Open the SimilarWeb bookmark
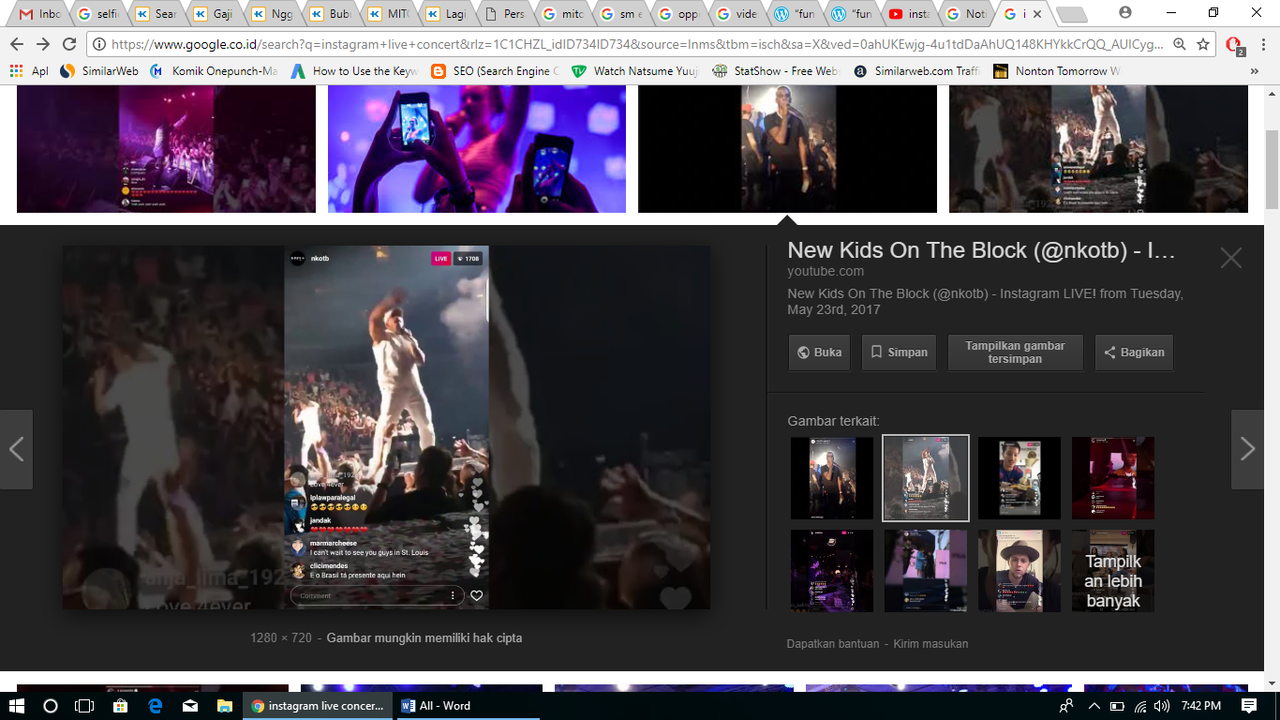The image size is (1280, 720). pos(99,71)
